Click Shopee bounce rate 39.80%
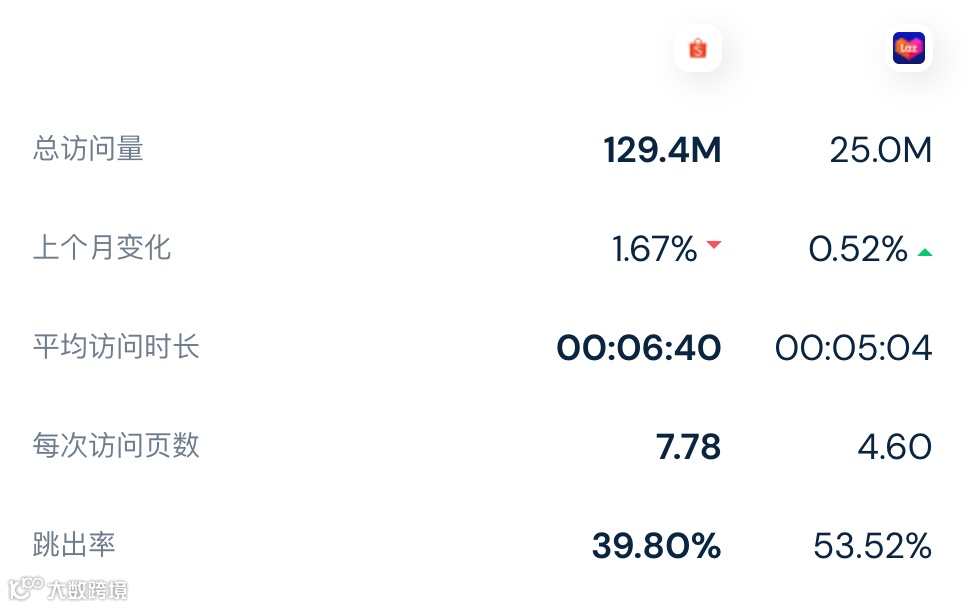Viewport: 974px width, 608px height. tap(656, 546)
